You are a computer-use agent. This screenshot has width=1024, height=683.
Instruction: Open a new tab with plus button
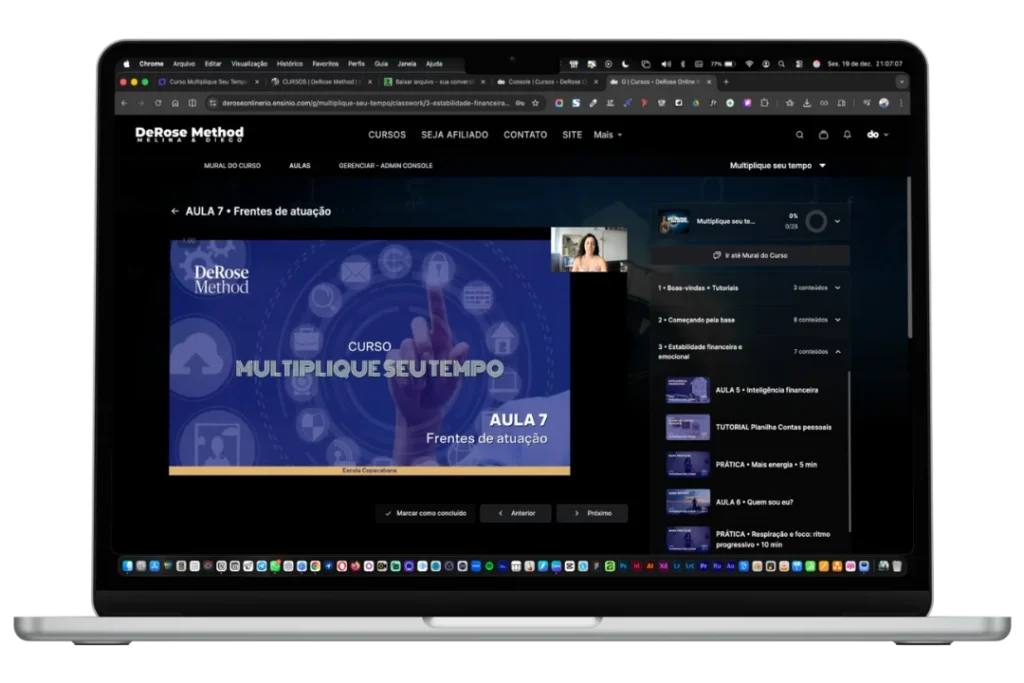pos(726,82)
